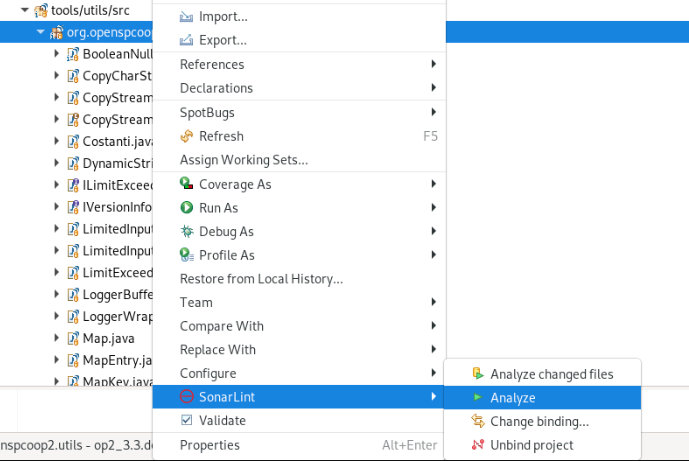
Task: Click the tools/utils/src source folder icon
Action: pyautogui.click(x=41, y=11)
